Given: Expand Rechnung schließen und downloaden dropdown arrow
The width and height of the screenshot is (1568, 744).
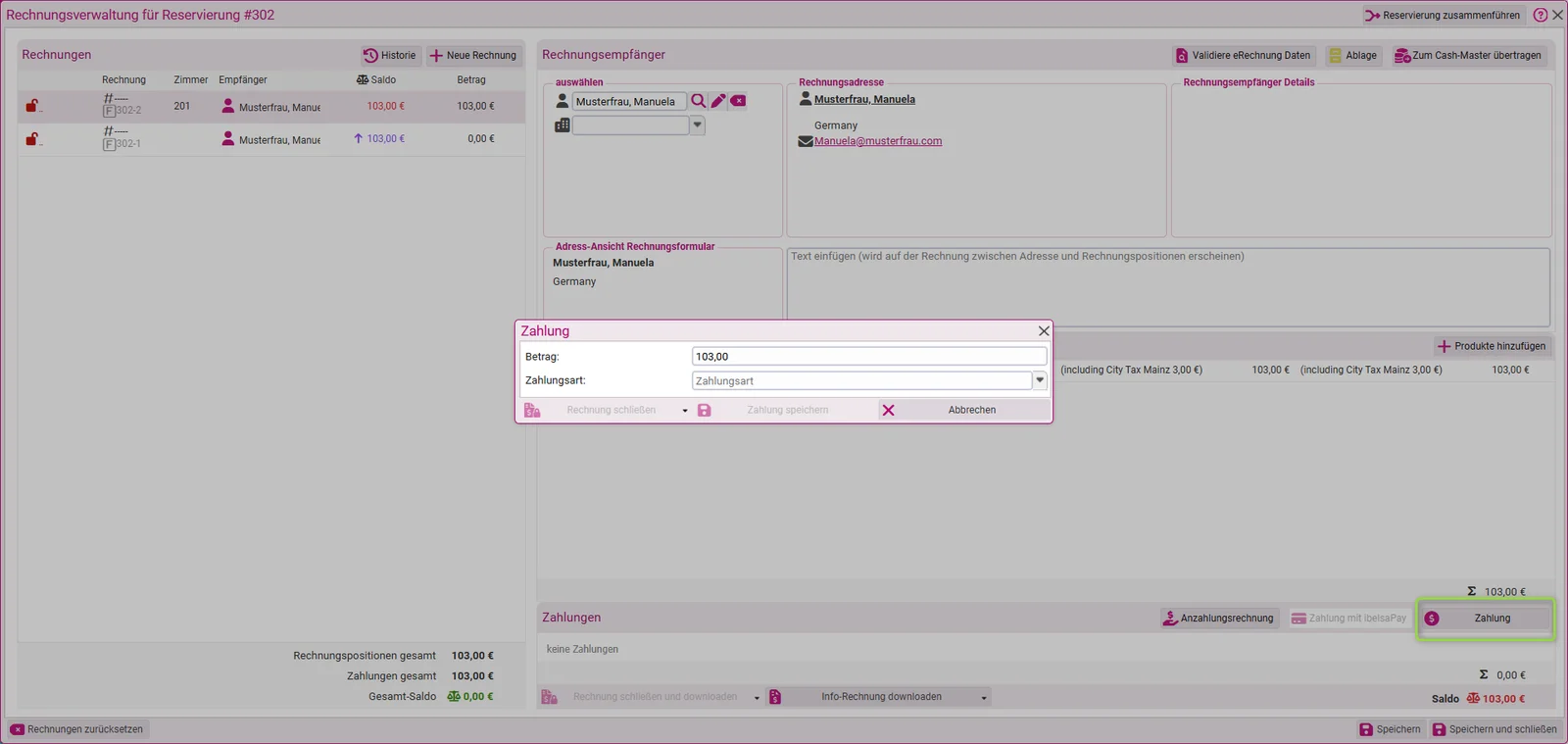Looking at the screenshot, I should point(757,698).
